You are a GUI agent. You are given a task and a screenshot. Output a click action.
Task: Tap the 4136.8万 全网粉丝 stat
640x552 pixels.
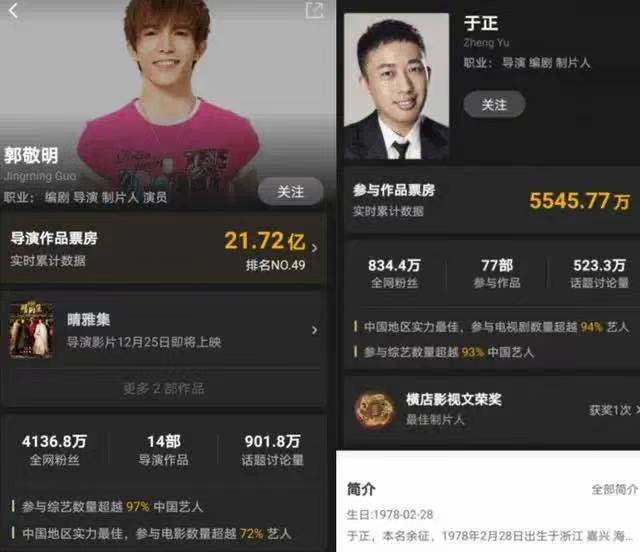[x=54, y=450]
